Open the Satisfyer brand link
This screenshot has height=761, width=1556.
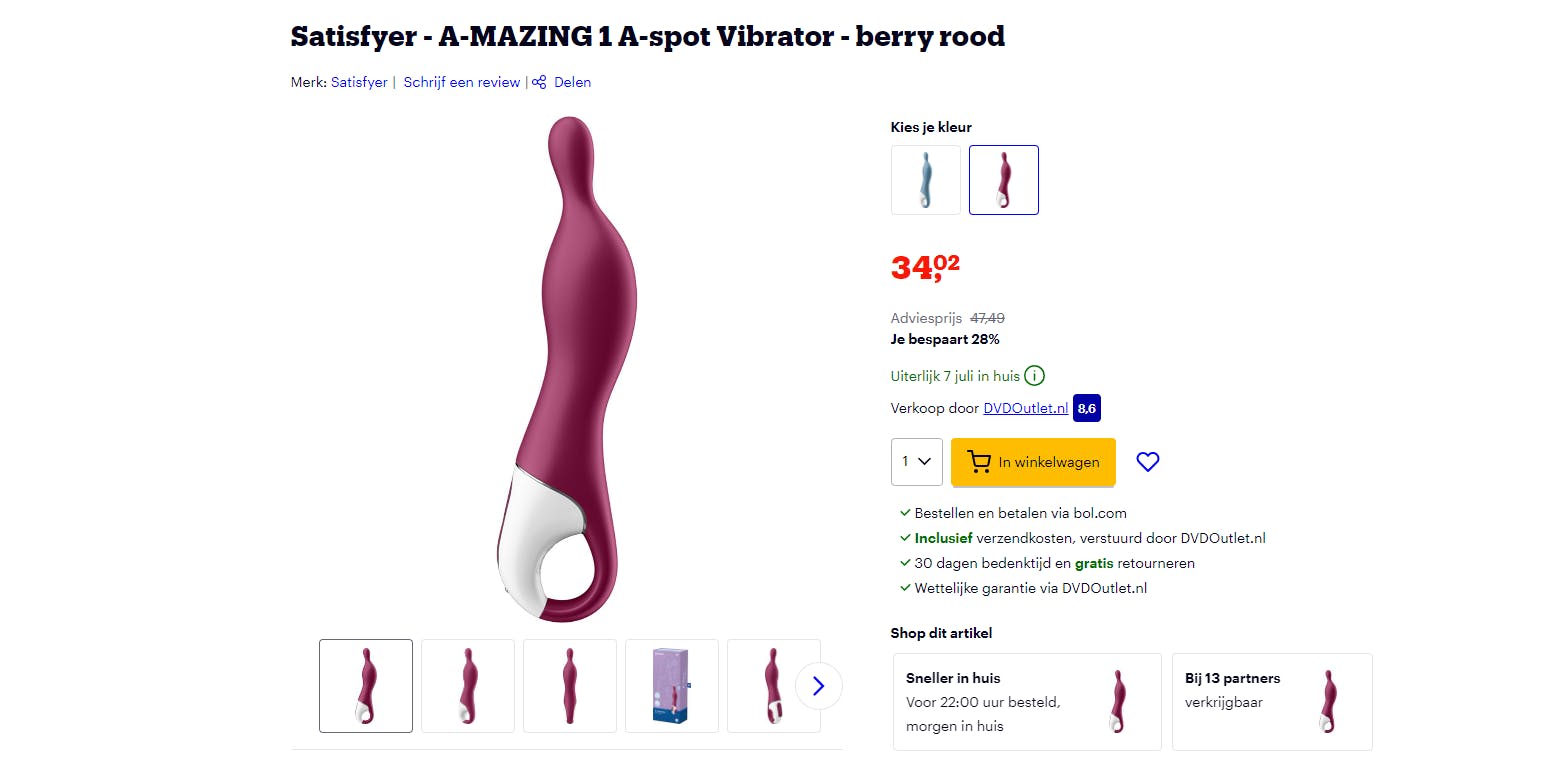click(359, 82)
